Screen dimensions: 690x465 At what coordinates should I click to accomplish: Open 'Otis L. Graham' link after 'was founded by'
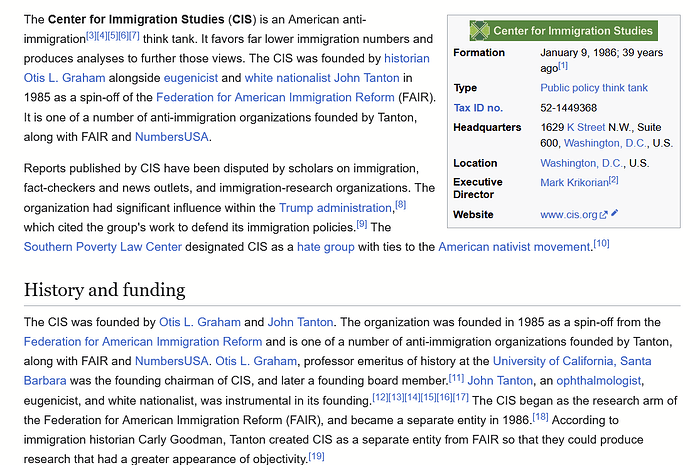pyautogui.click(x=200, y=322)
